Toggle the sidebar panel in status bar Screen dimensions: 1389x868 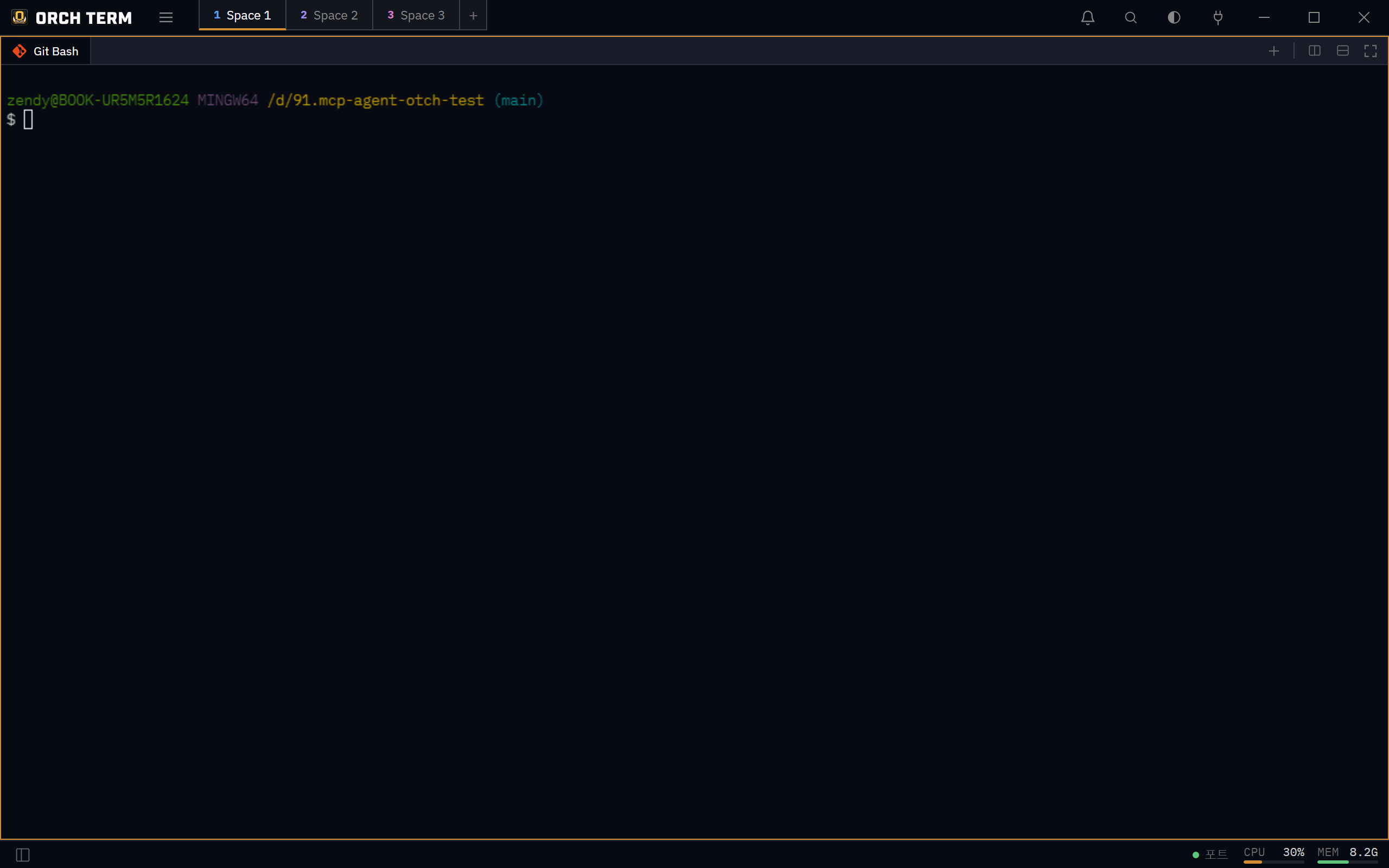(x=23, y=855)
